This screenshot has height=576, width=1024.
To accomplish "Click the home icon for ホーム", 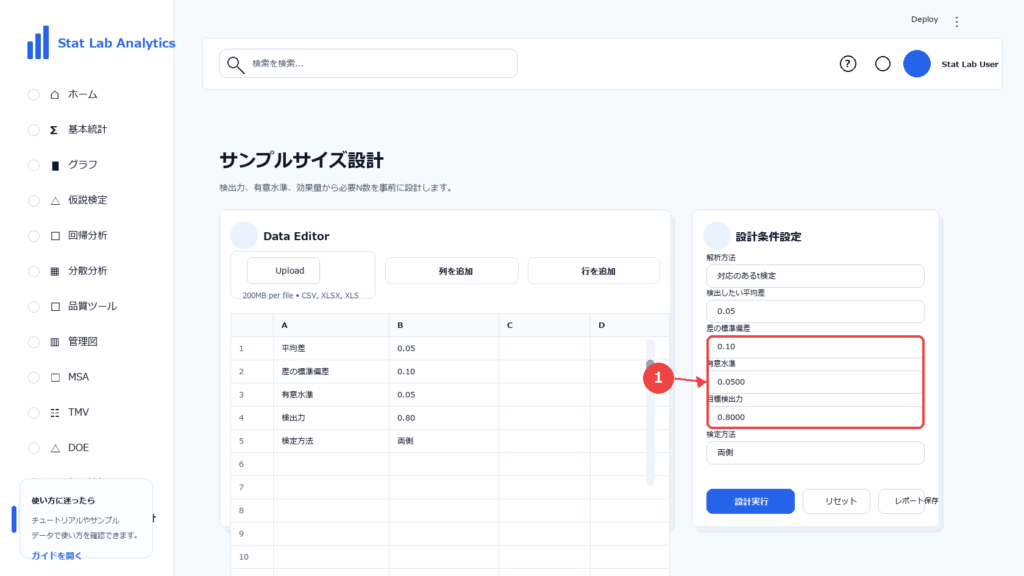I will pos(55,95).
